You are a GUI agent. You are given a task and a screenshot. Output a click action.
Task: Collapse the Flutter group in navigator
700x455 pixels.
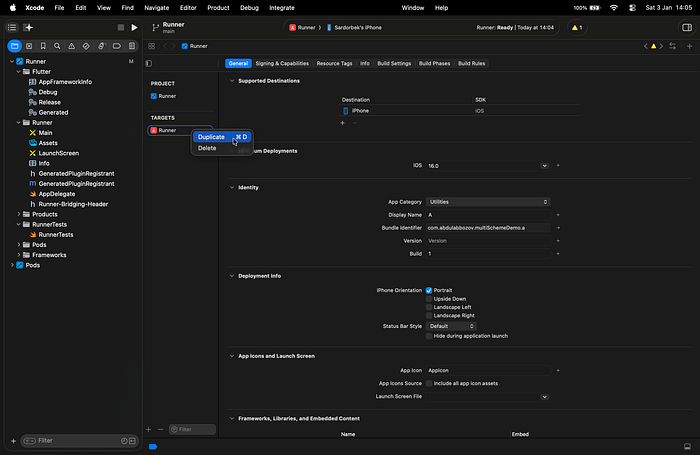19,71
